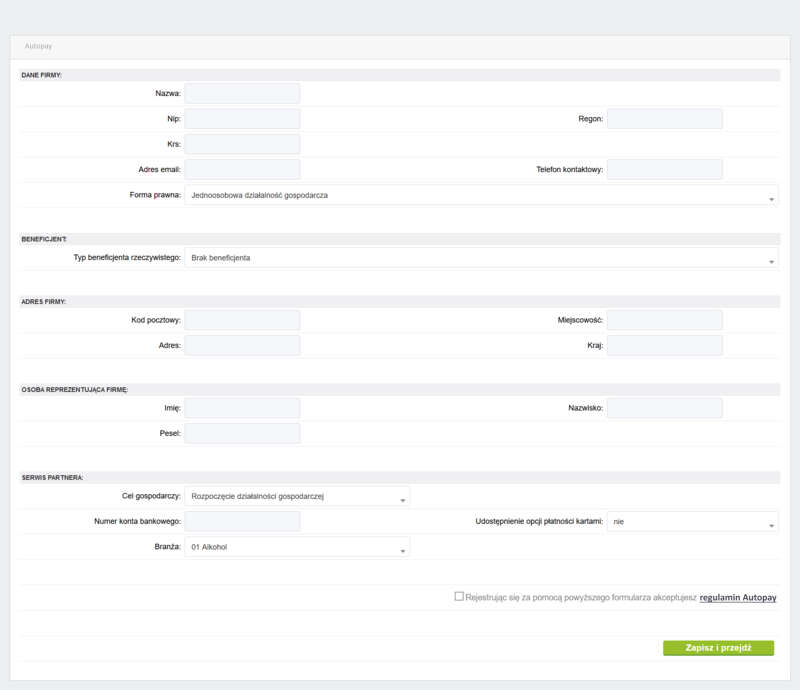The image size is (800, 690).
Task: Open the Forma prawna dropdown
Action: 481,195
